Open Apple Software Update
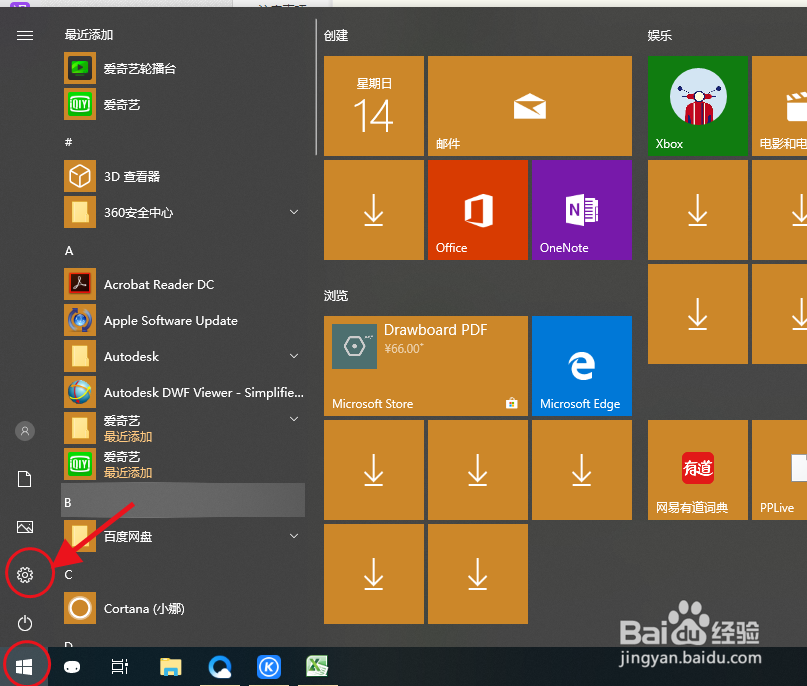 (x=184, y=320)
